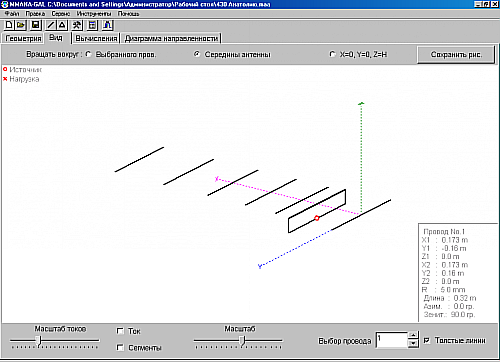This screenshot has height=362, width=500.
Task: Decrease wire number with the down stepper arrow
Action: click(x=413, y=343)
